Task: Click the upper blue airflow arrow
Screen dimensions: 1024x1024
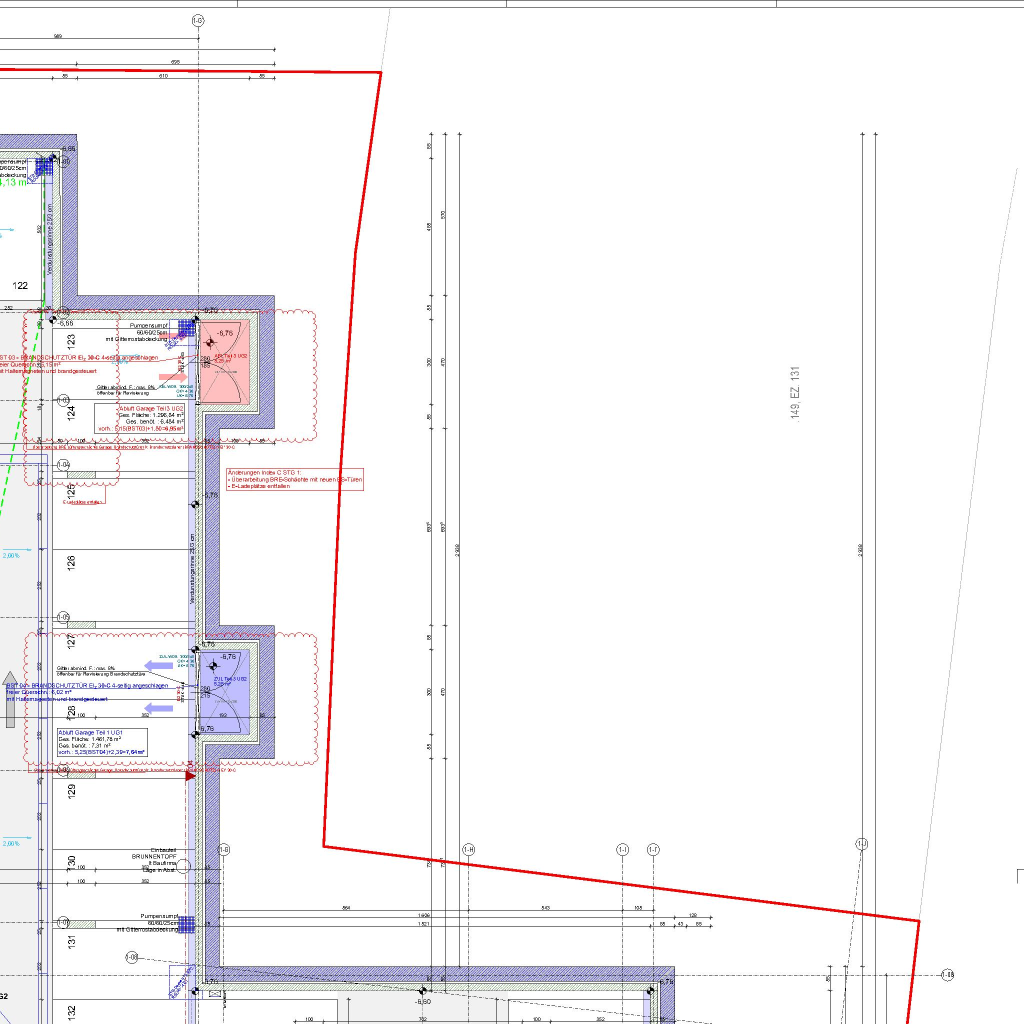Action: (x=158, y=664)
